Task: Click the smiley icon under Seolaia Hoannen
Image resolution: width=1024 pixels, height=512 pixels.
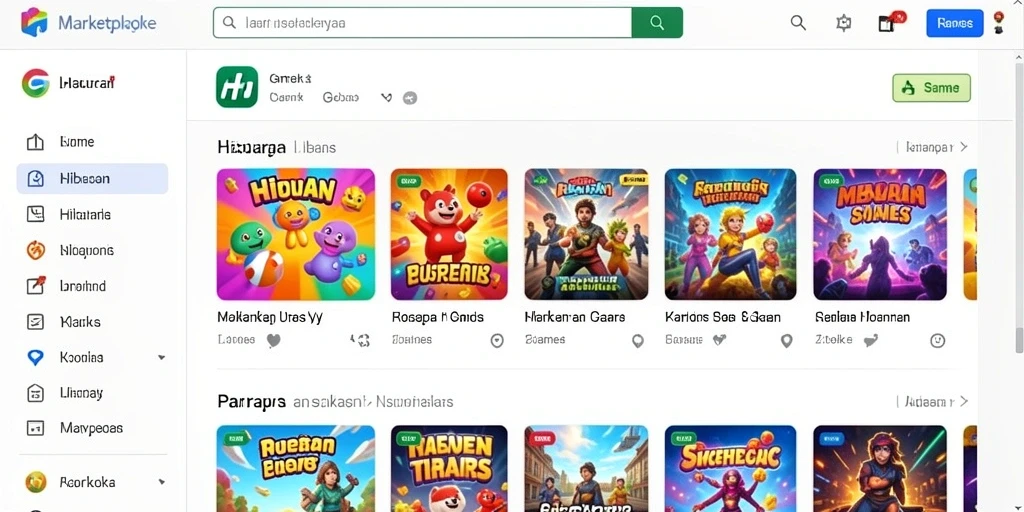Action: [x=938, y=340]
